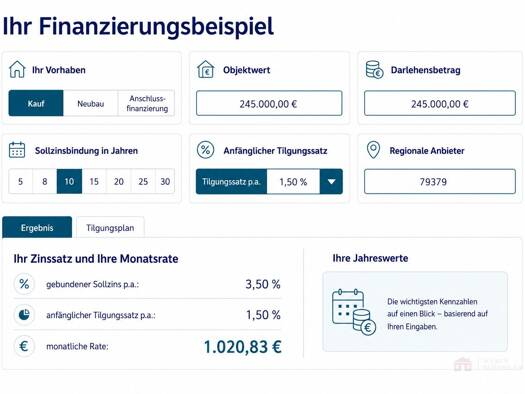
Task: Click the 1,50 % Tilgungssatz value field
Action: 293,181
